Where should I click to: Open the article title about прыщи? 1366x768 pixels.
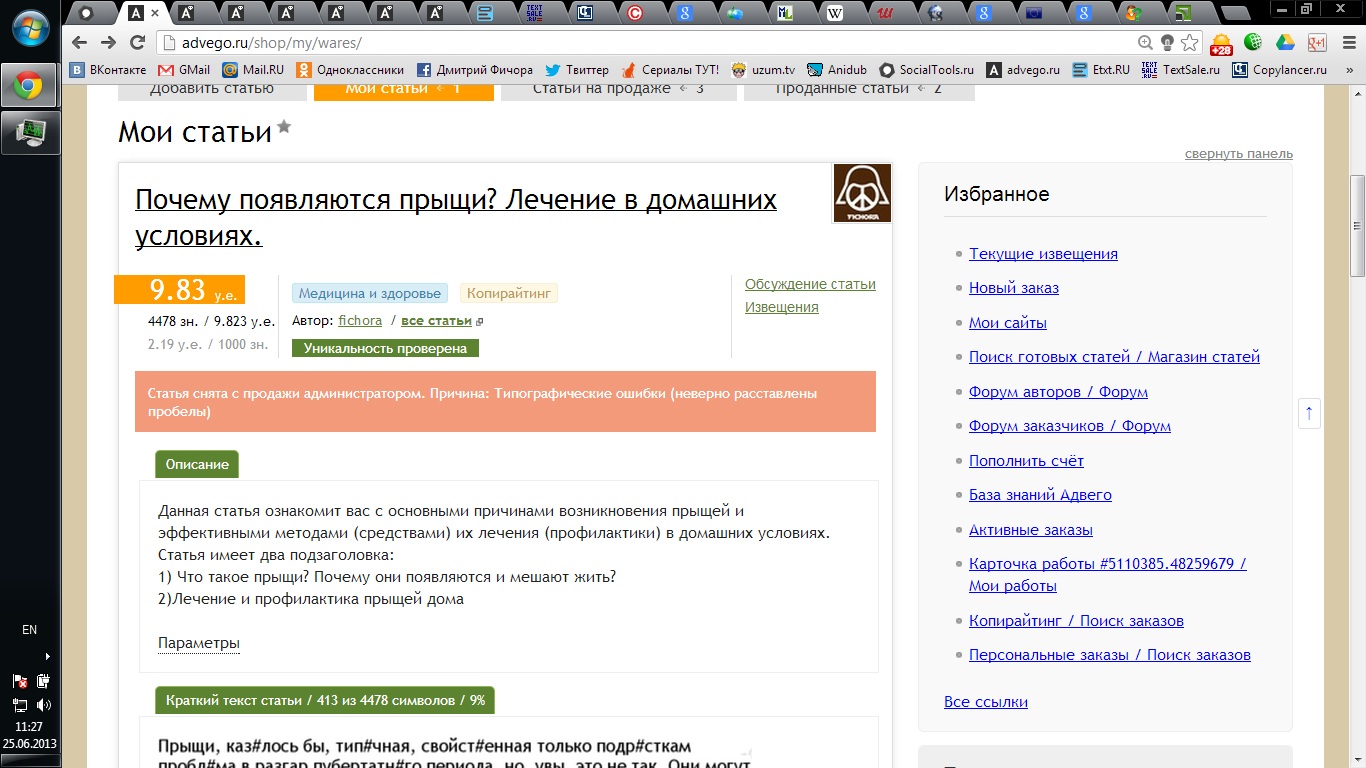point(456,217)
